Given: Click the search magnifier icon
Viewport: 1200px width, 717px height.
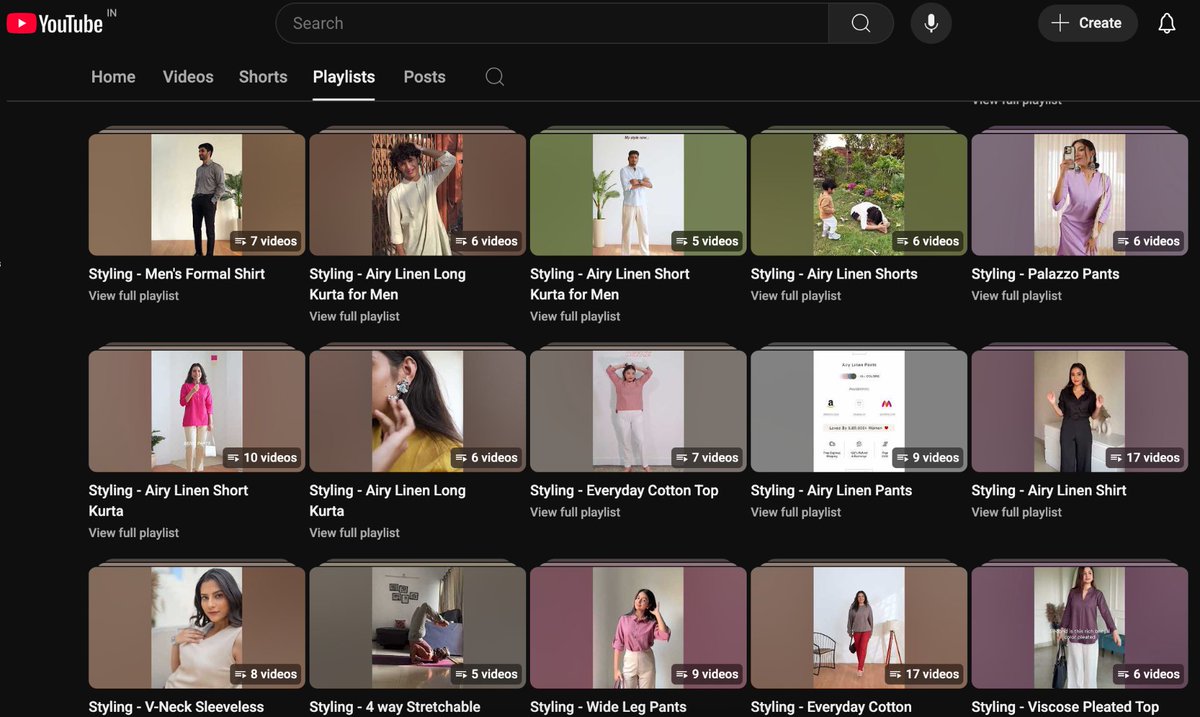Looking at the screenshot, I should (x=860, y=23).
